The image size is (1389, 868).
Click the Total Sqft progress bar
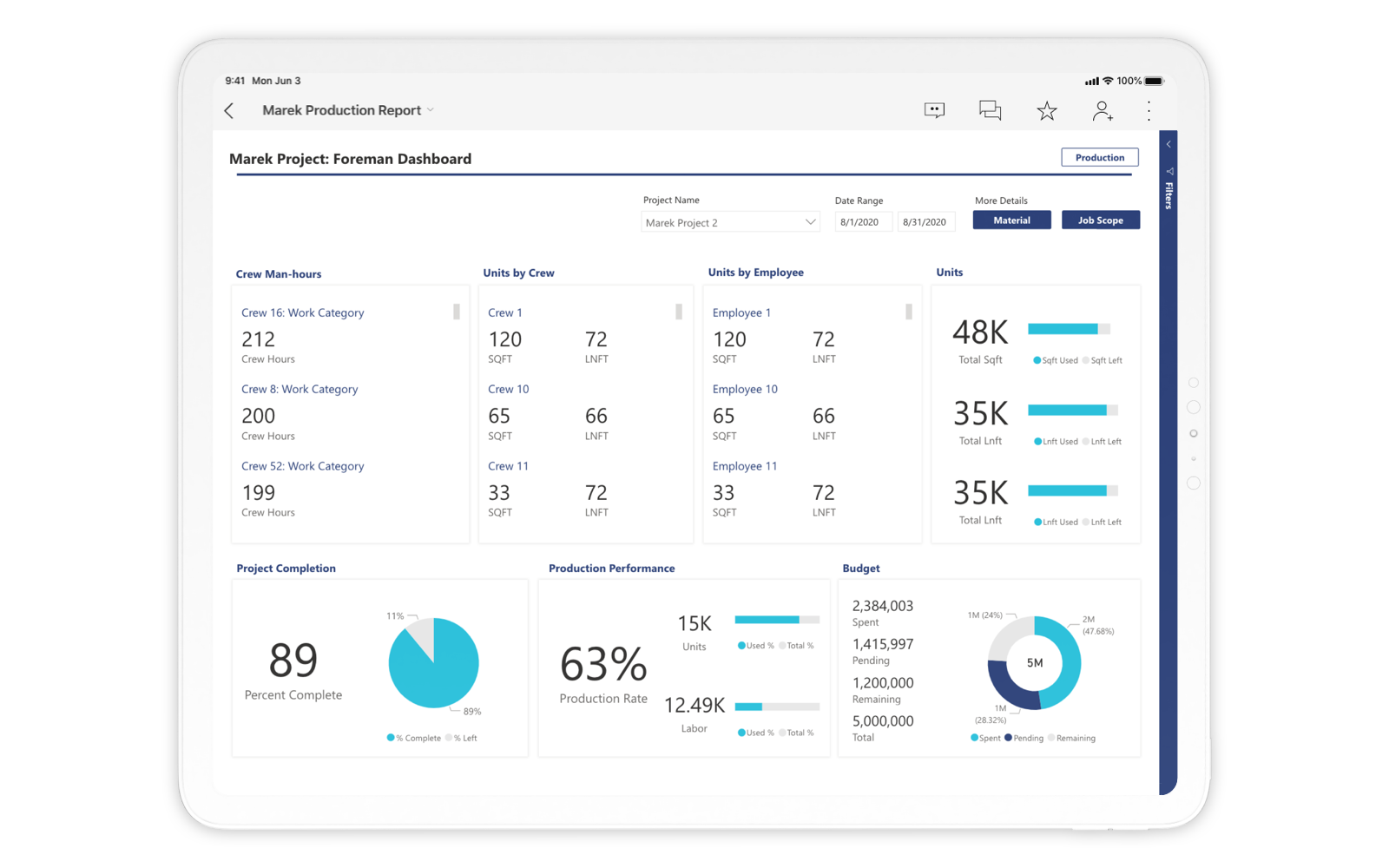[x=1069, y=329]
